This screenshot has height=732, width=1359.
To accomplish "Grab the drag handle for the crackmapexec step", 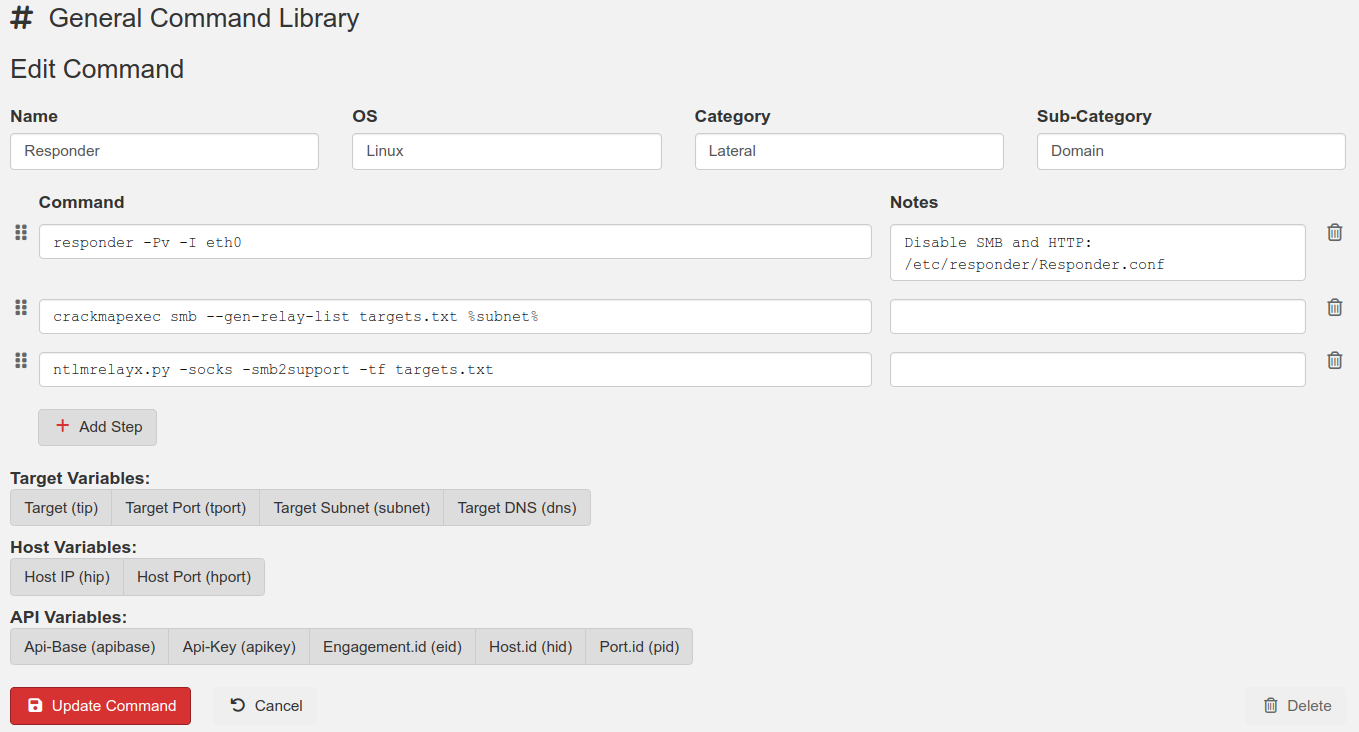I will tap(20, 308).
